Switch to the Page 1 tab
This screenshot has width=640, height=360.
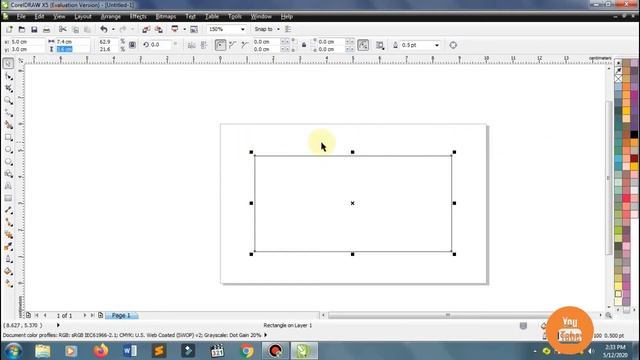point(121,316)
